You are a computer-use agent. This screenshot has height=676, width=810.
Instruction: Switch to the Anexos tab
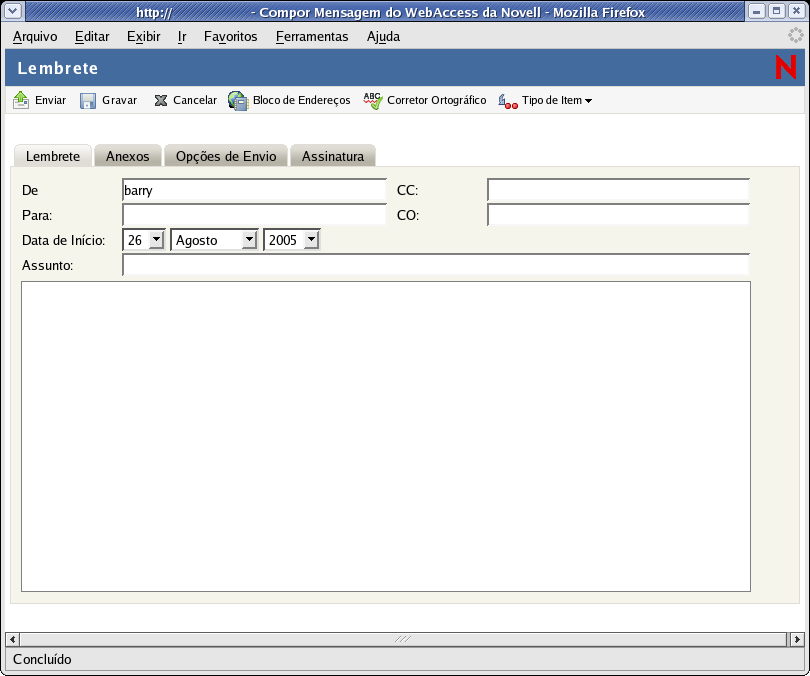click(x=128, y=156)
